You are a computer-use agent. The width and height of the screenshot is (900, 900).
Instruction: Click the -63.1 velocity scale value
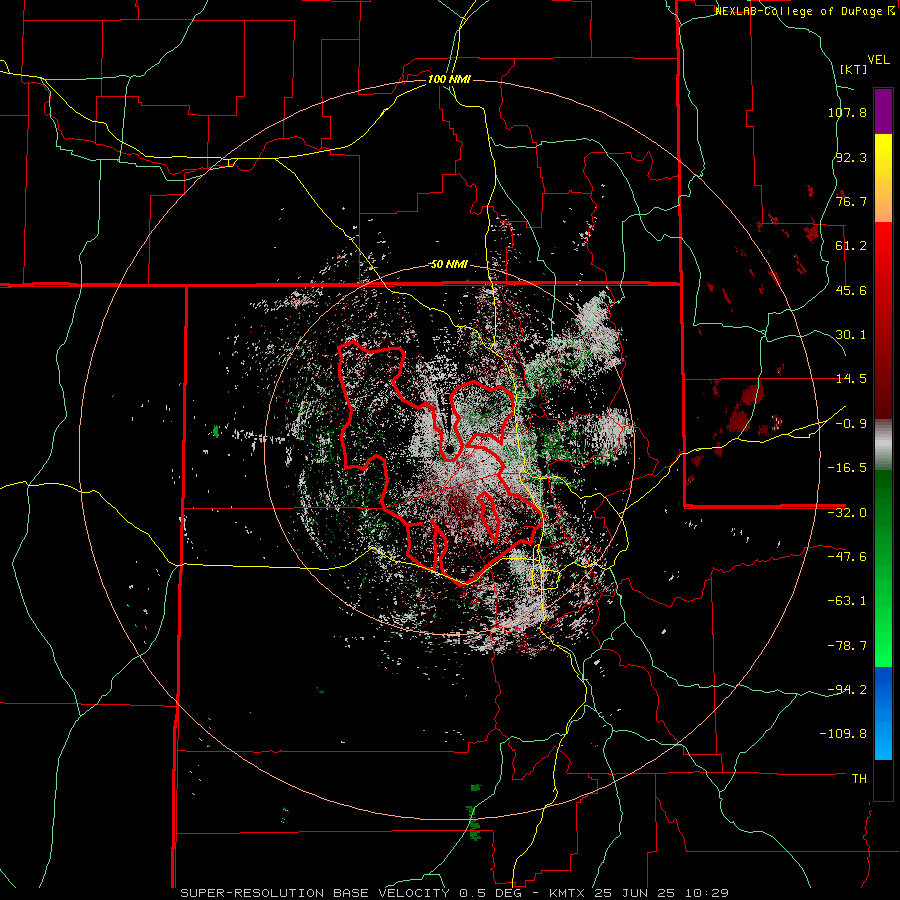(x=847, y=601)
